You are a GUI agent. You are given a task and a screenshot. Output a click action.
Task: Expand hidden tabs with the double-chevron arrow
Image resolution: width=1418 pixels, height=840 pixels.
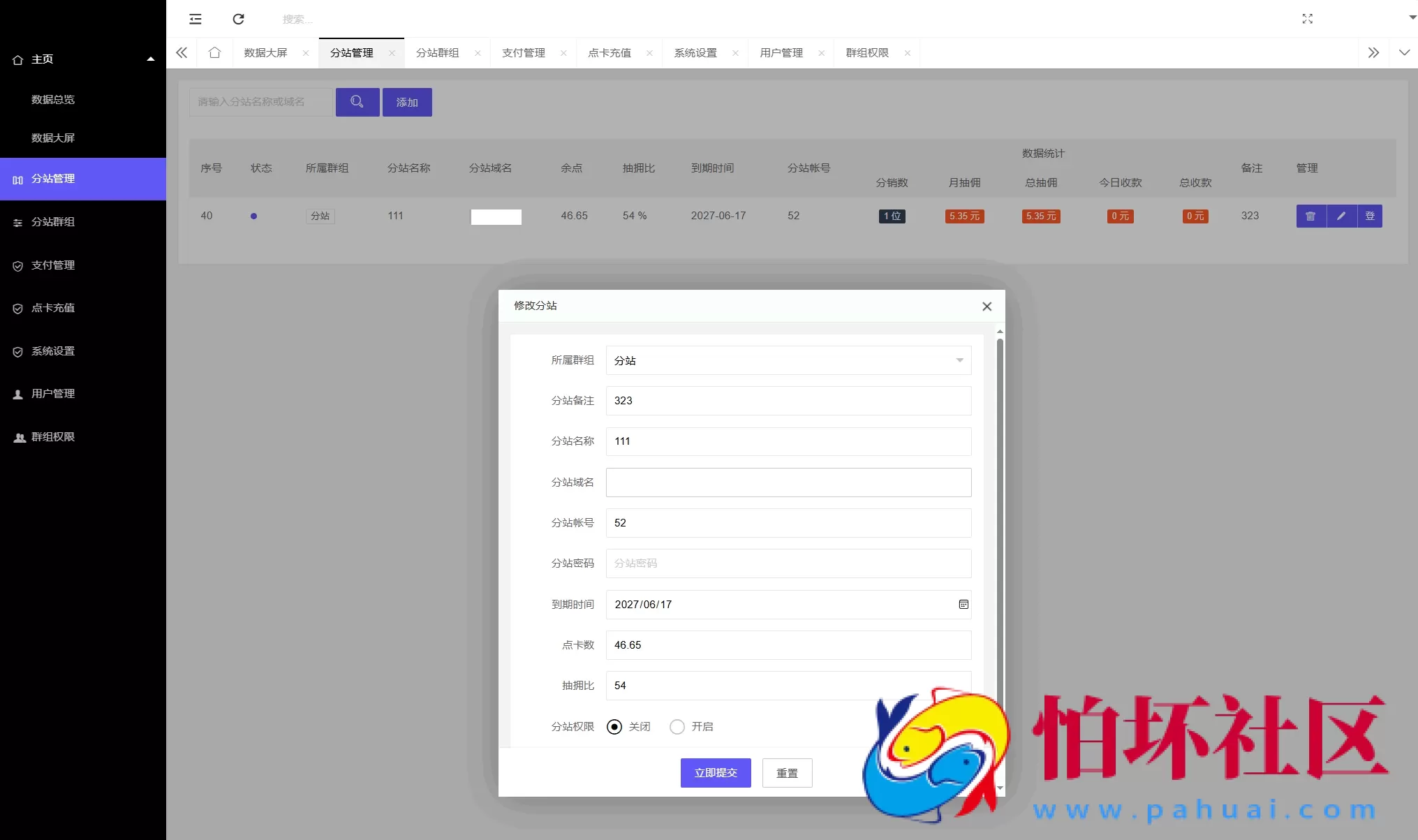[1373, 52]
